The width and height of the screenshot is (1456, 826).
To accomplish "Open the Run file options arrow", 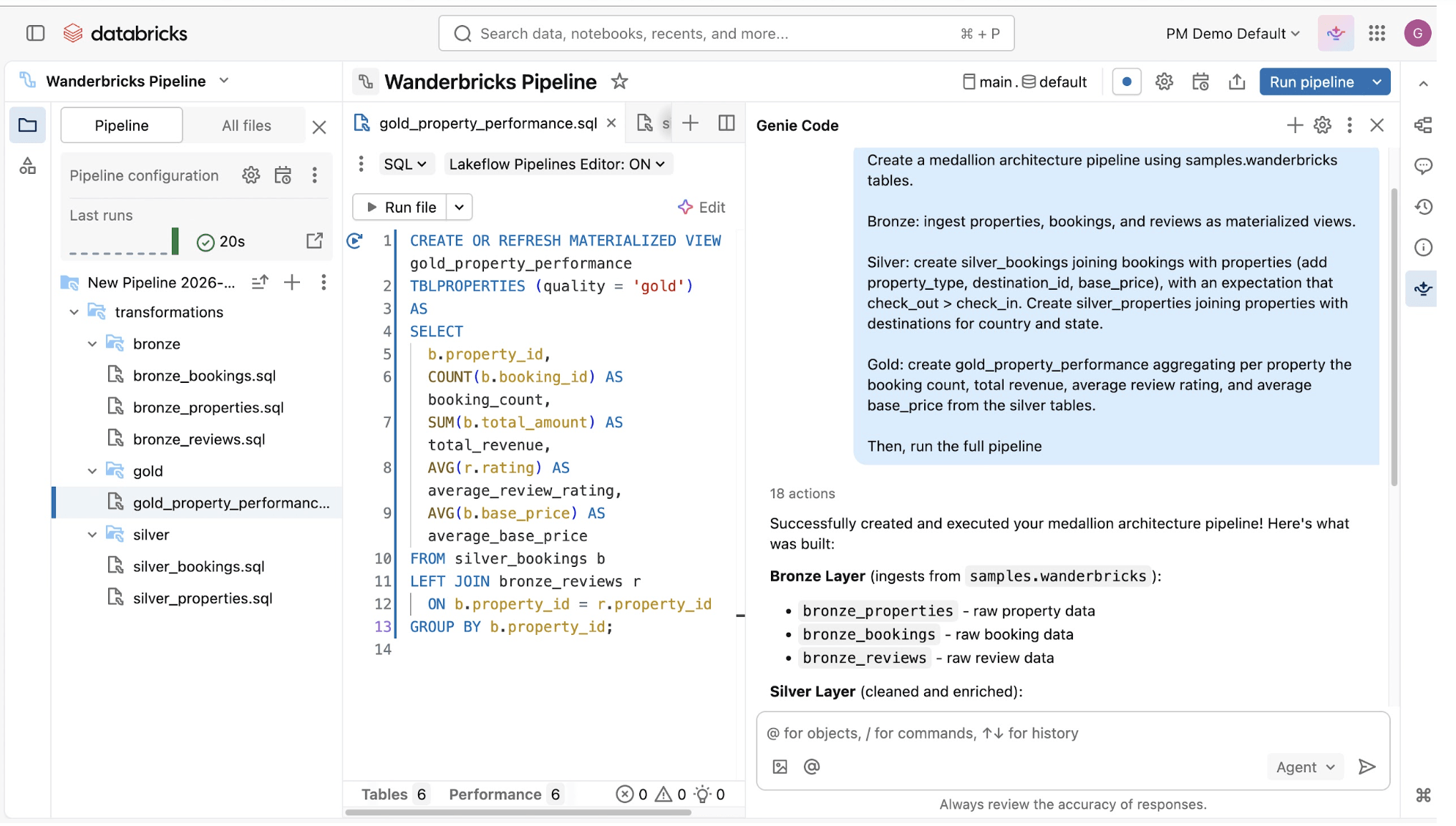I will click(x=459, y=207).
